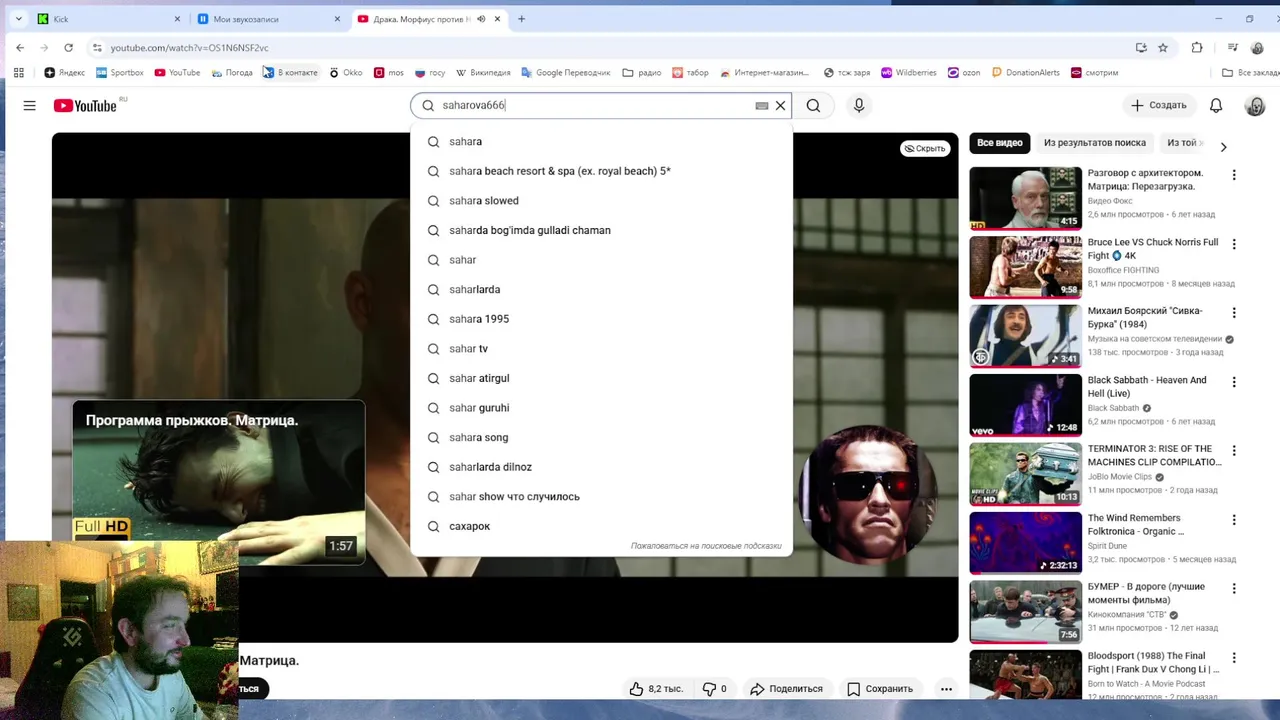Choose the suggestion "sahar show что случилось"
The width and height of the screenshot is (1280, 720).
pos(601,496)
